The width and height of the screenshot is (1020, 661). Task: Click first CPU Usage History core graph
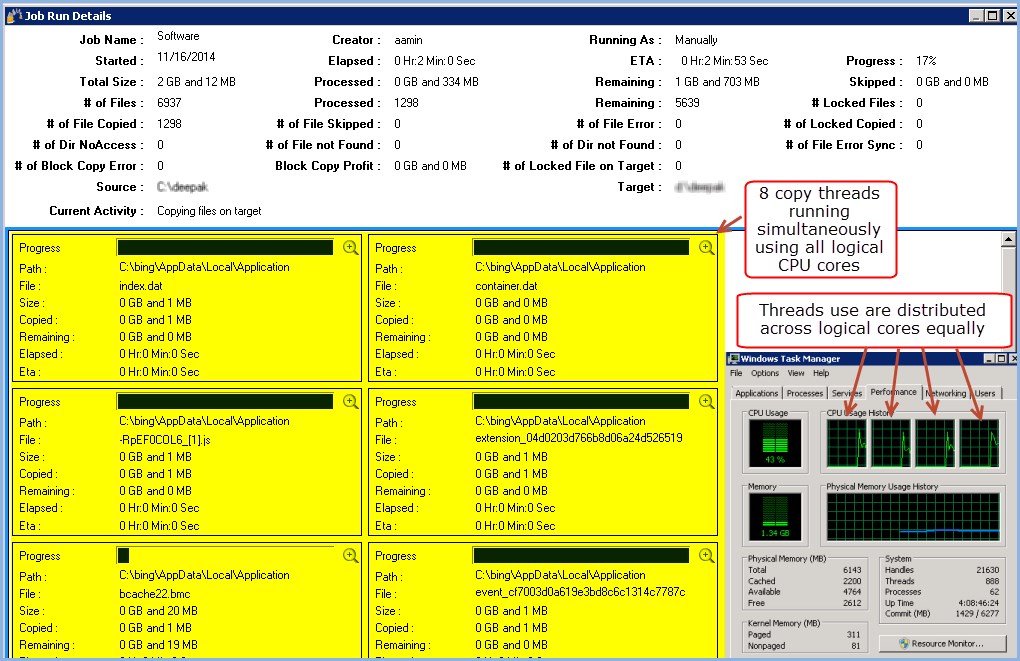[847, 443]
